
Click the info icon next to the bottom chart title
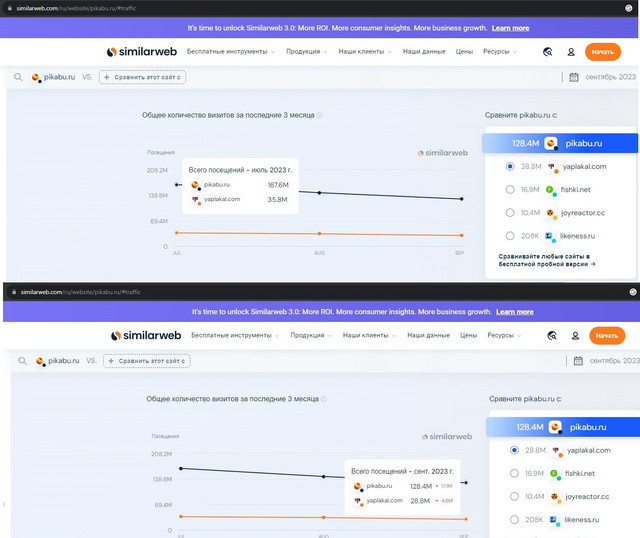pyautogui.click(x=324, y=399)
